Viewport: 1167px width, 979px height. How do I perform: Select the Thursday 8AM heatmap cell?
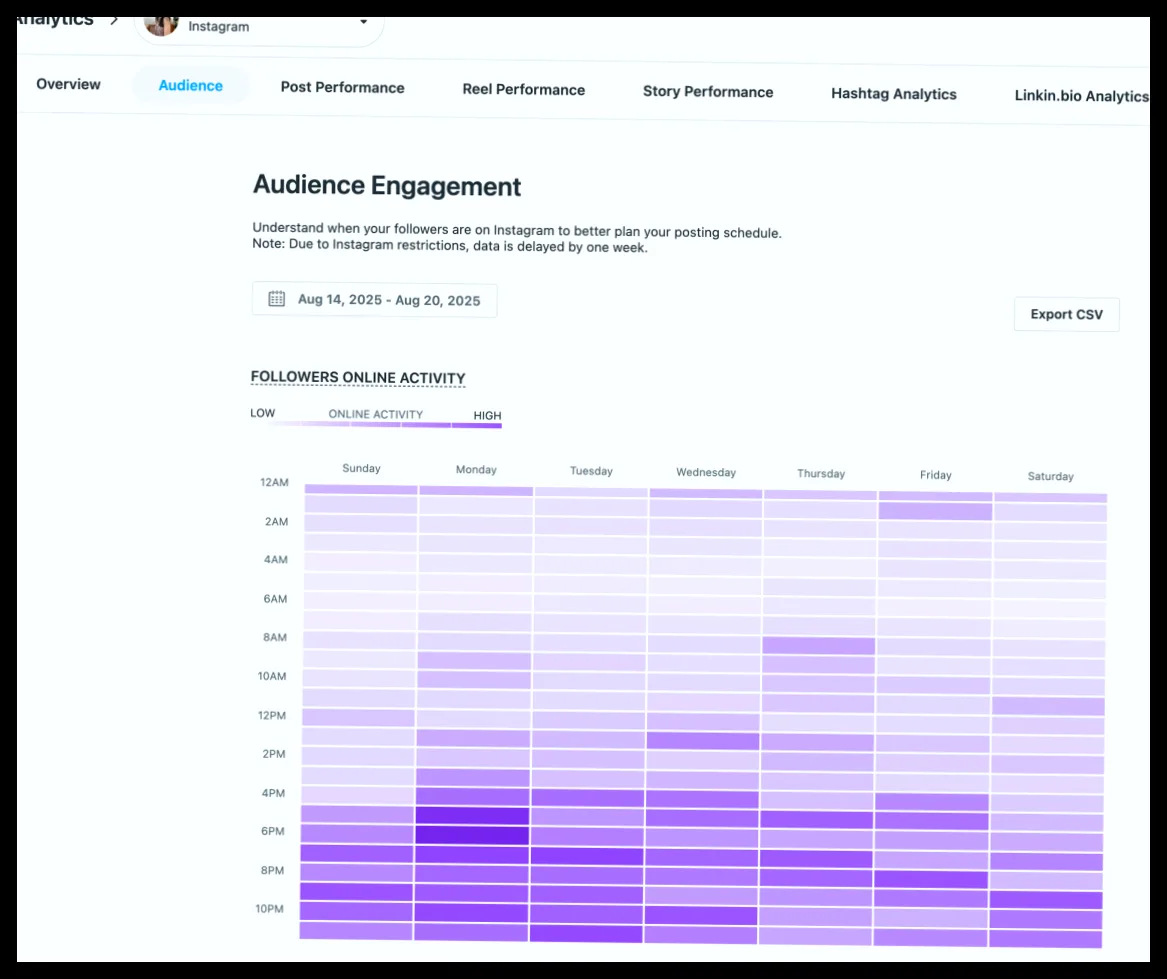pyautogui.click(x=819, y=645)
